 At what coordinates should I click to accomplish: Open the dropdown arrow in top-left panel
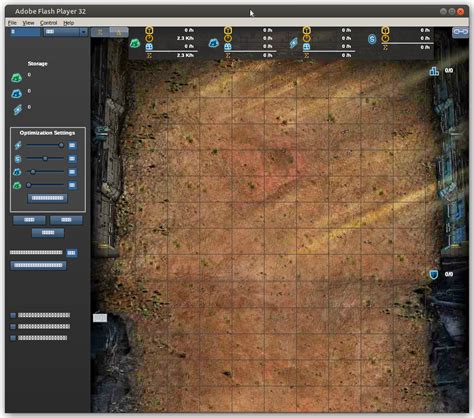83,32
